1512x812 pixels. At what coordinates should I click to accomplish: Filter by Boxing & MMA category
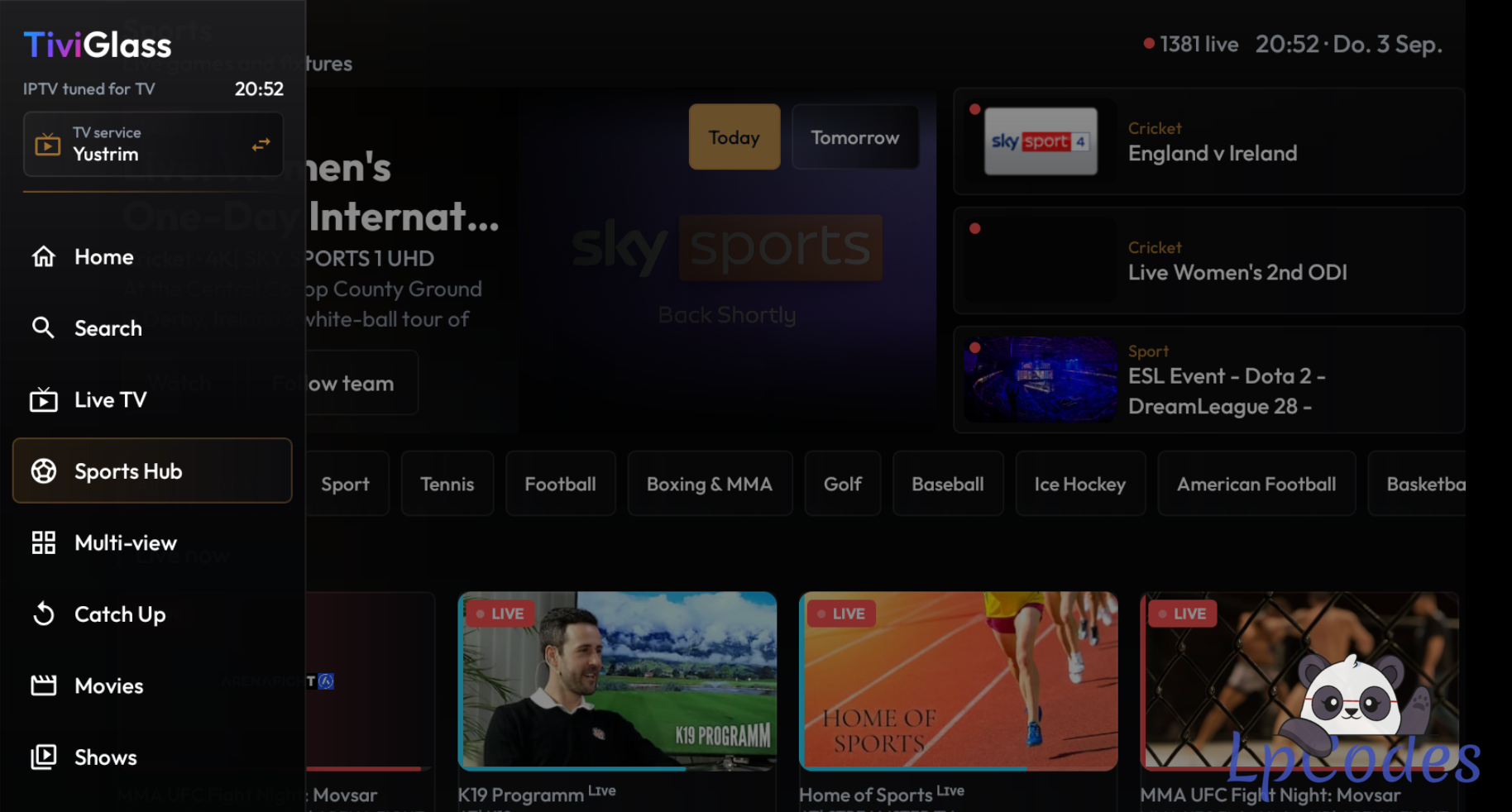point(710,484)
